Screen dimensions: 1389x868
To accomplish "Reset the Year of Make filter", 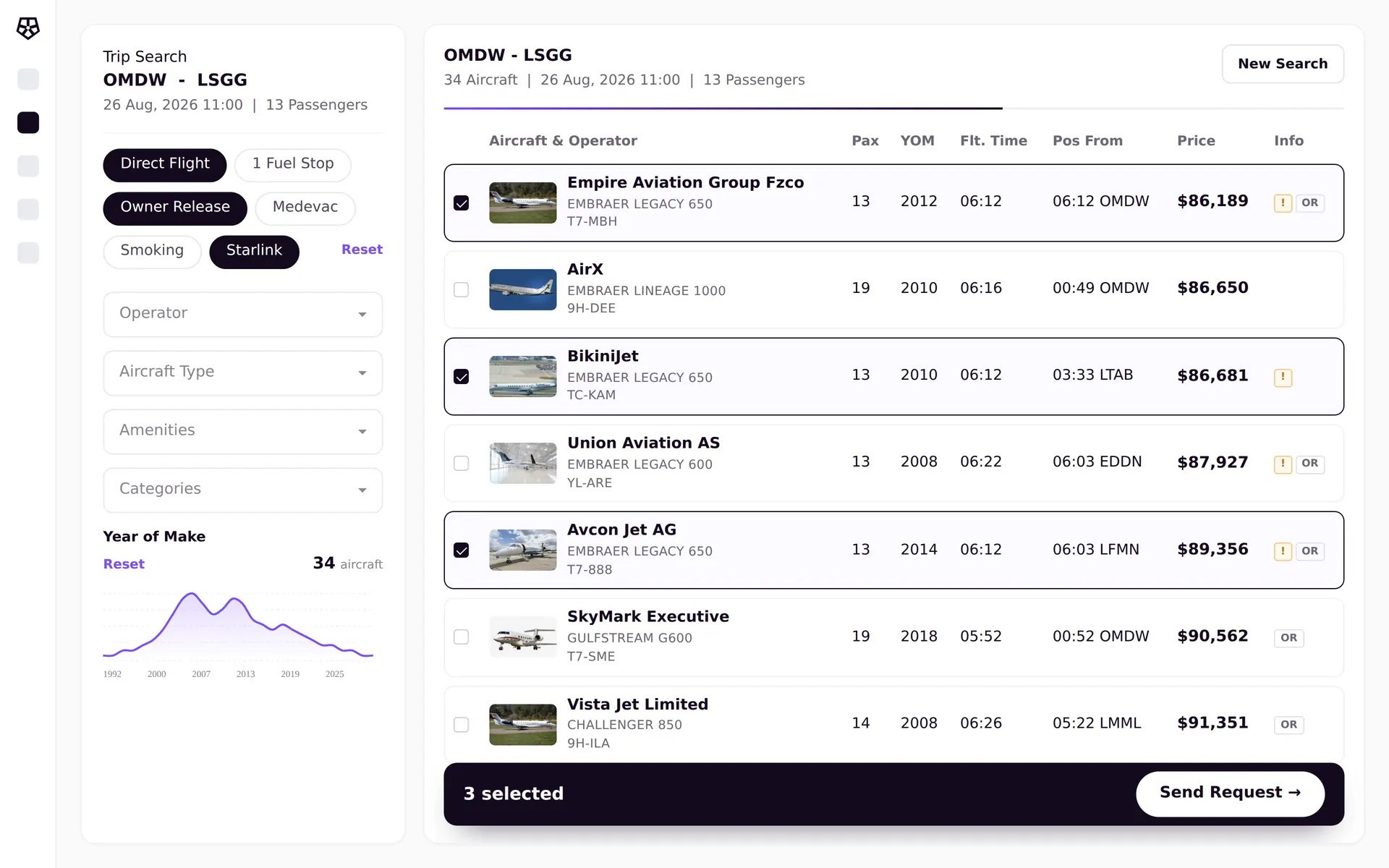I will 124,564.
